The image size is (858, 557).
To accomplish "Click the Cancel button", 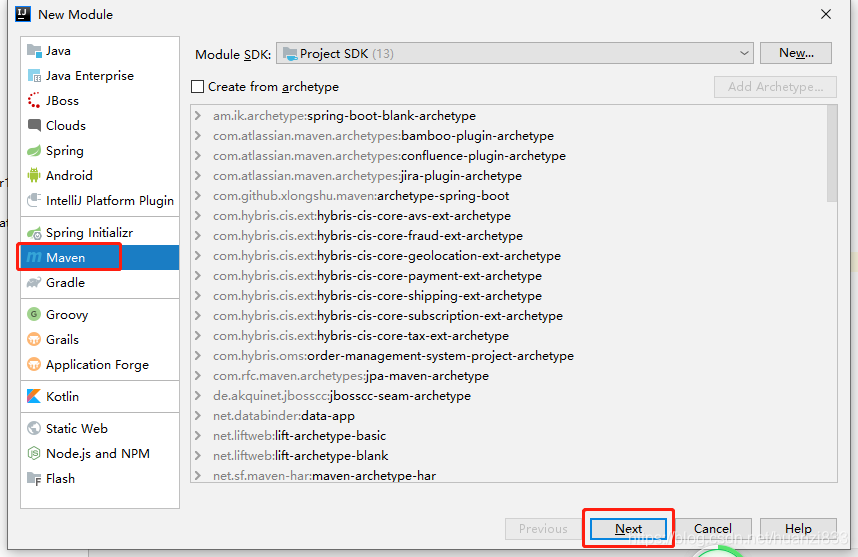I will tap(712, 529).
